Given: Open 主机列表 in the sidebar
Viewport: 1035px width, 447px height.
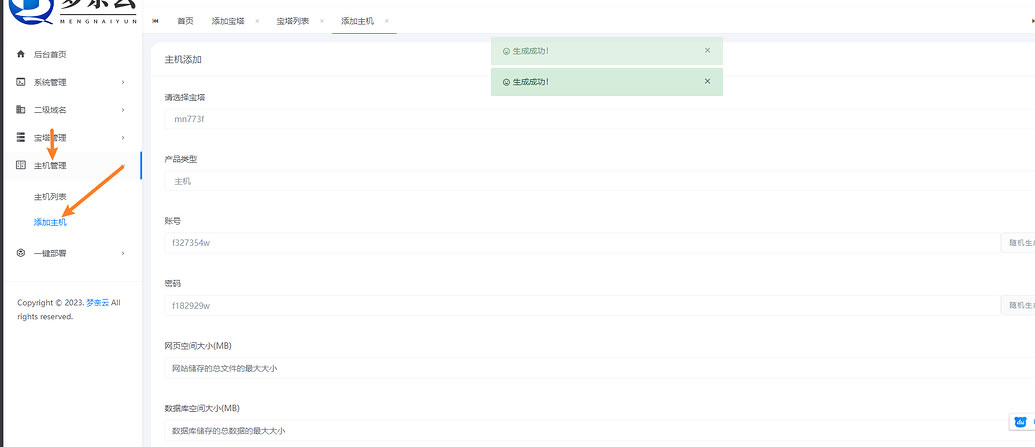Looking at the screenshot, I should pos(50,196).
